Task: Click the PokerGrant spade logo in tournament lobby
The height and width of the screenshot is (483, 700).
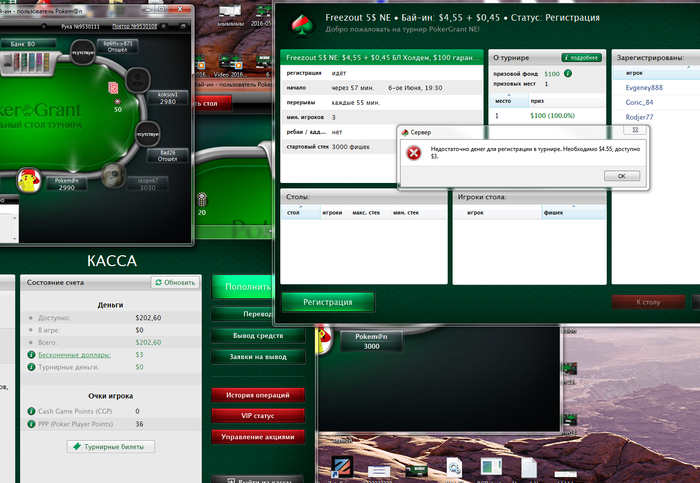Action: tap(303, 24)
